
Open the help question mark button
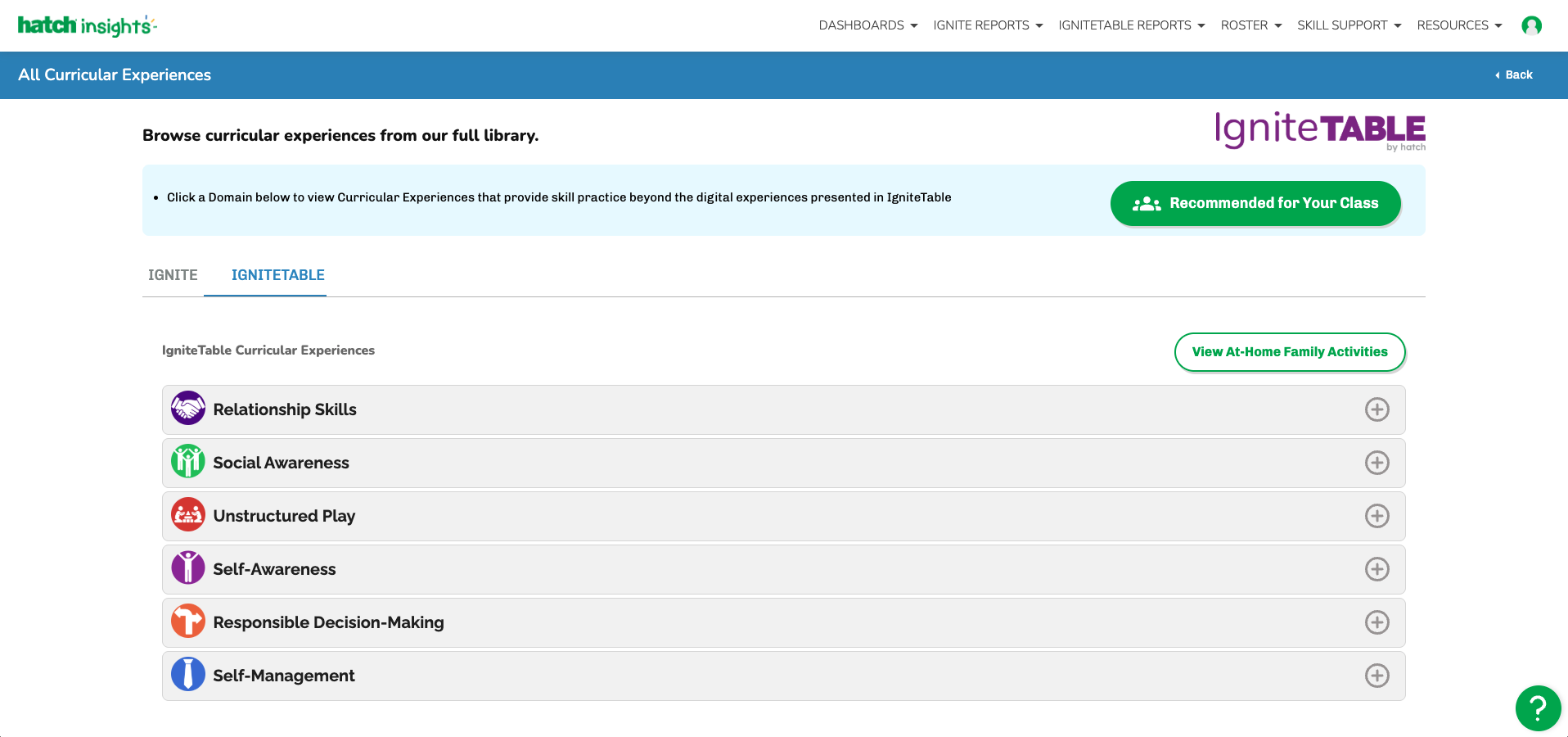[1538, 708]
